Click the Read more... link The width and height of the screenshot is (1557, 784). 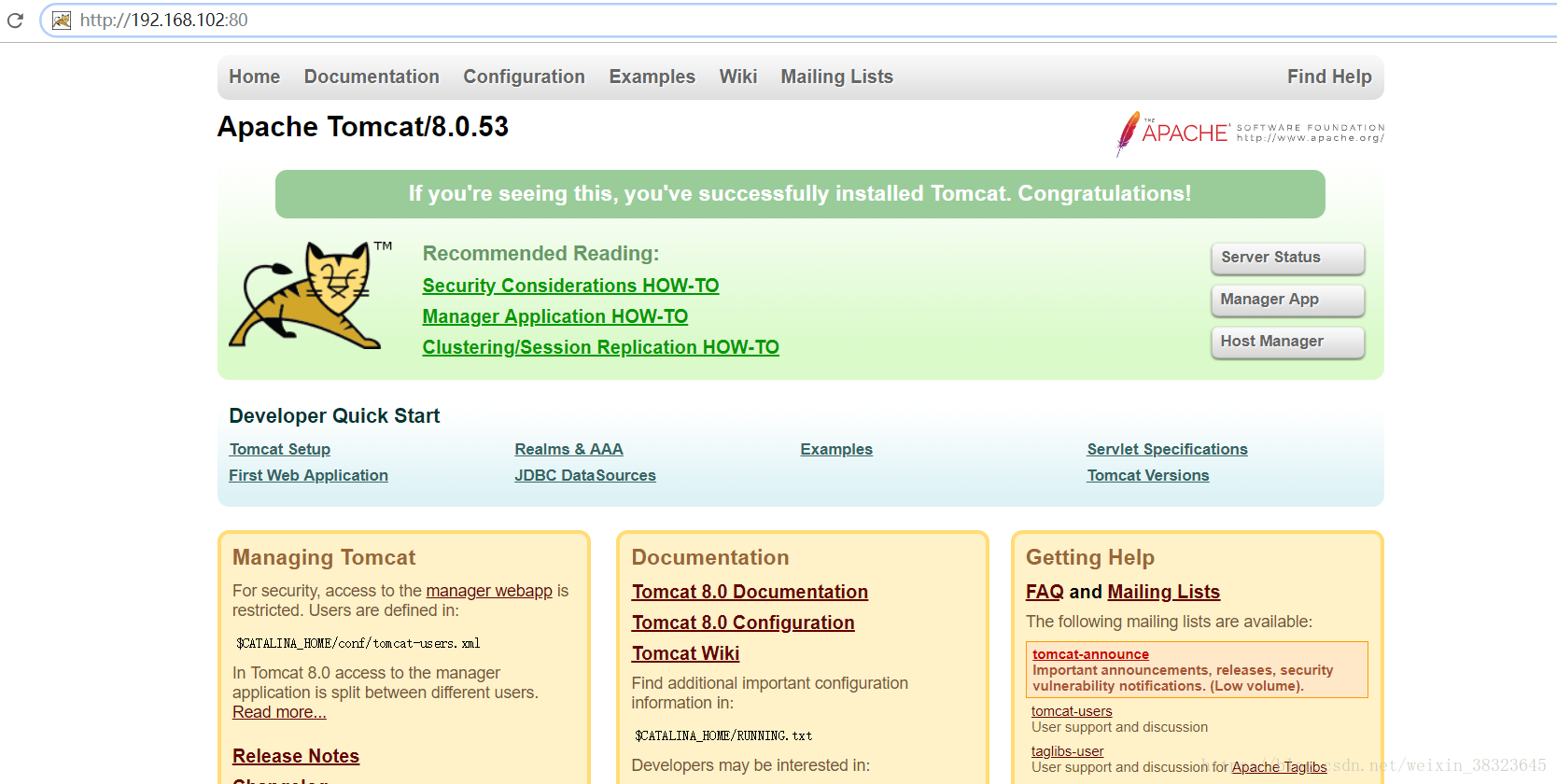tap(279, 712)
